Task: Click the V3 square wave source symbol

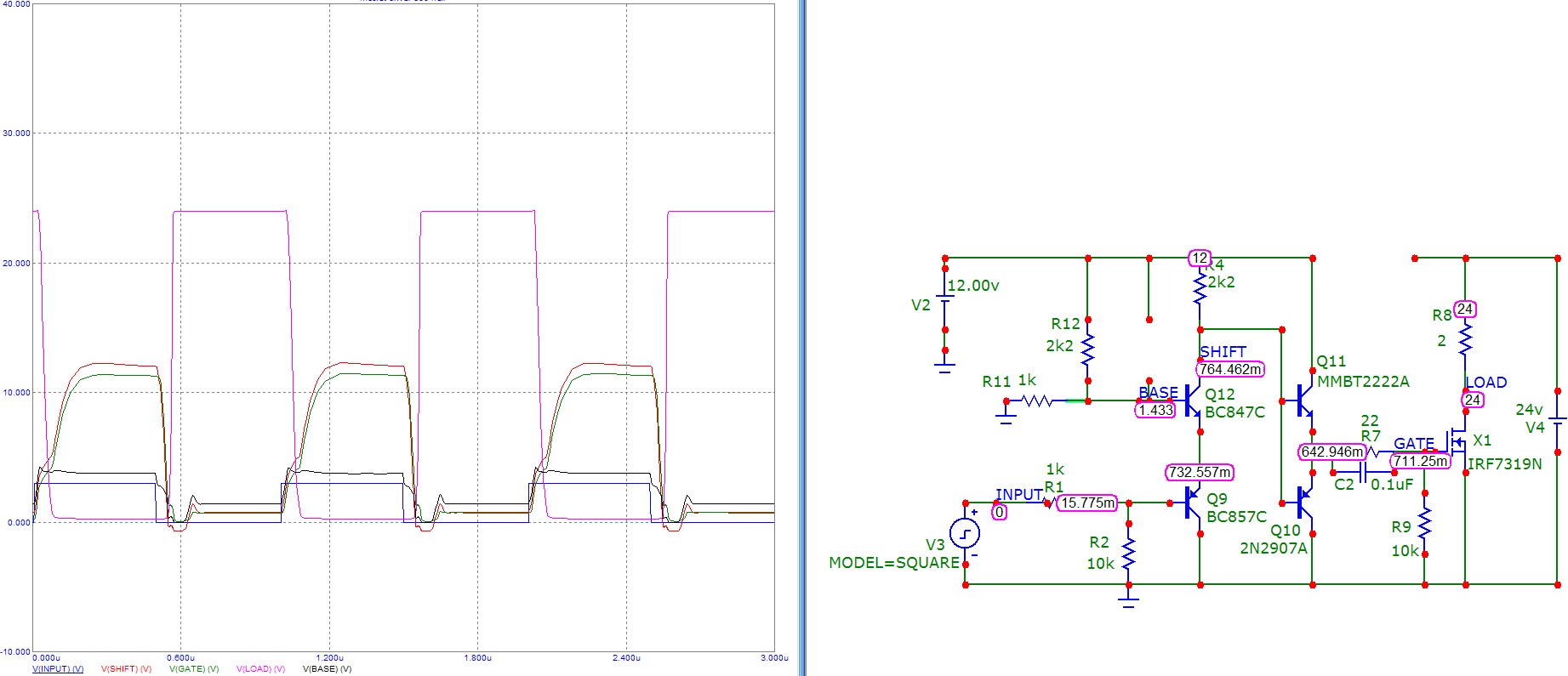Action: tap(965, 534)
